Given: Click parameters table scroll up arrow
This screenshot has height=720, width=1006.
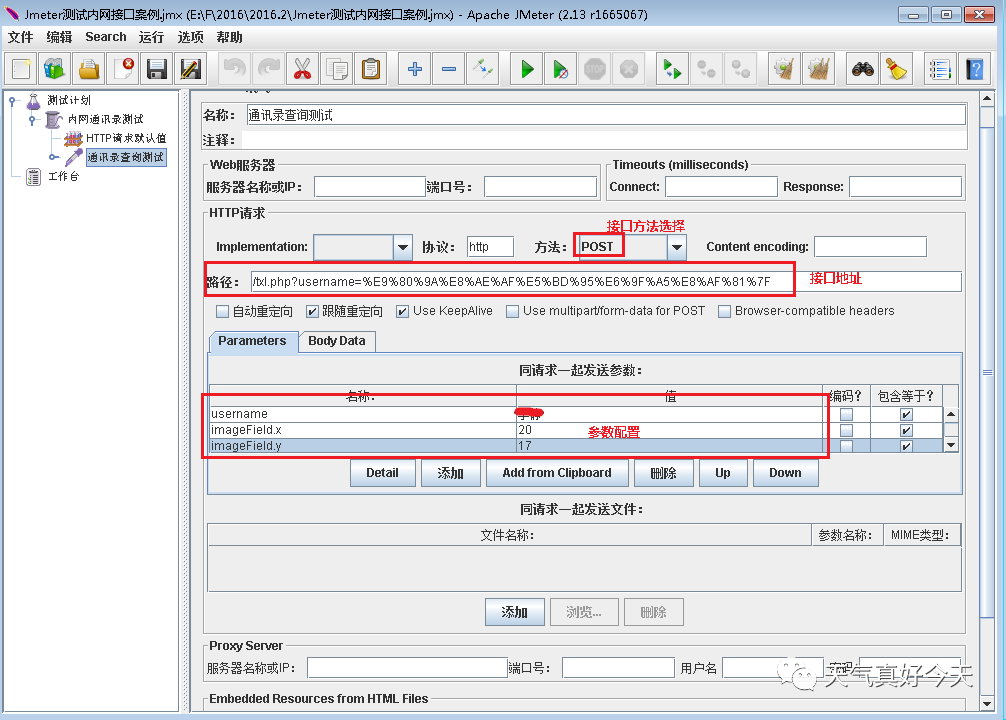Looking at the screenshot, I should click(x=951, y=414).
